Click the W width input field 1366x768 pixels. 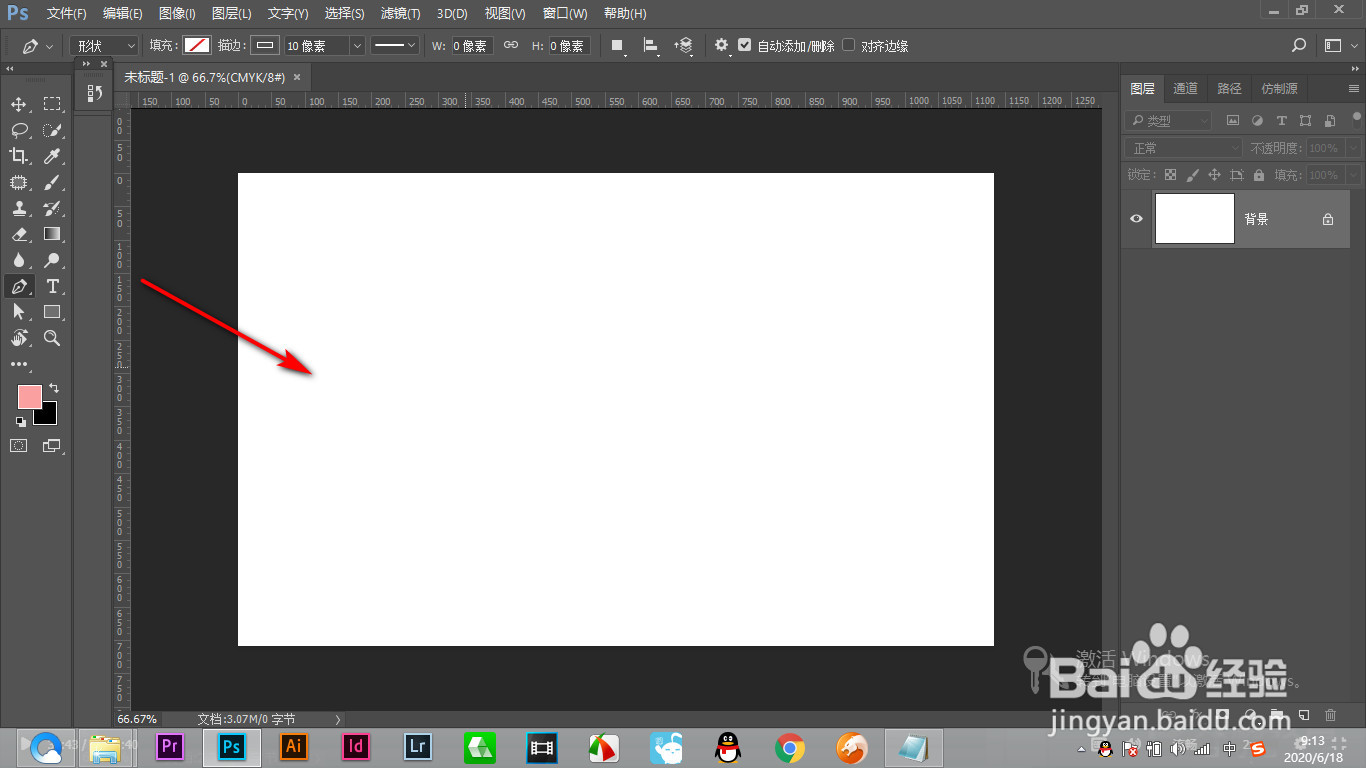coord(472,46)
